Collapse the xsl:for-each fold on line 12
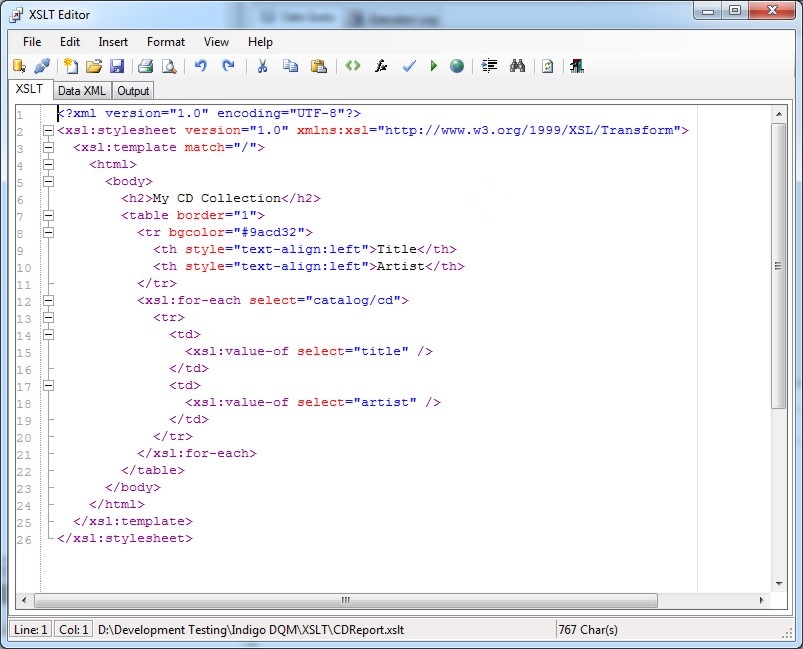 pos(48,300)
